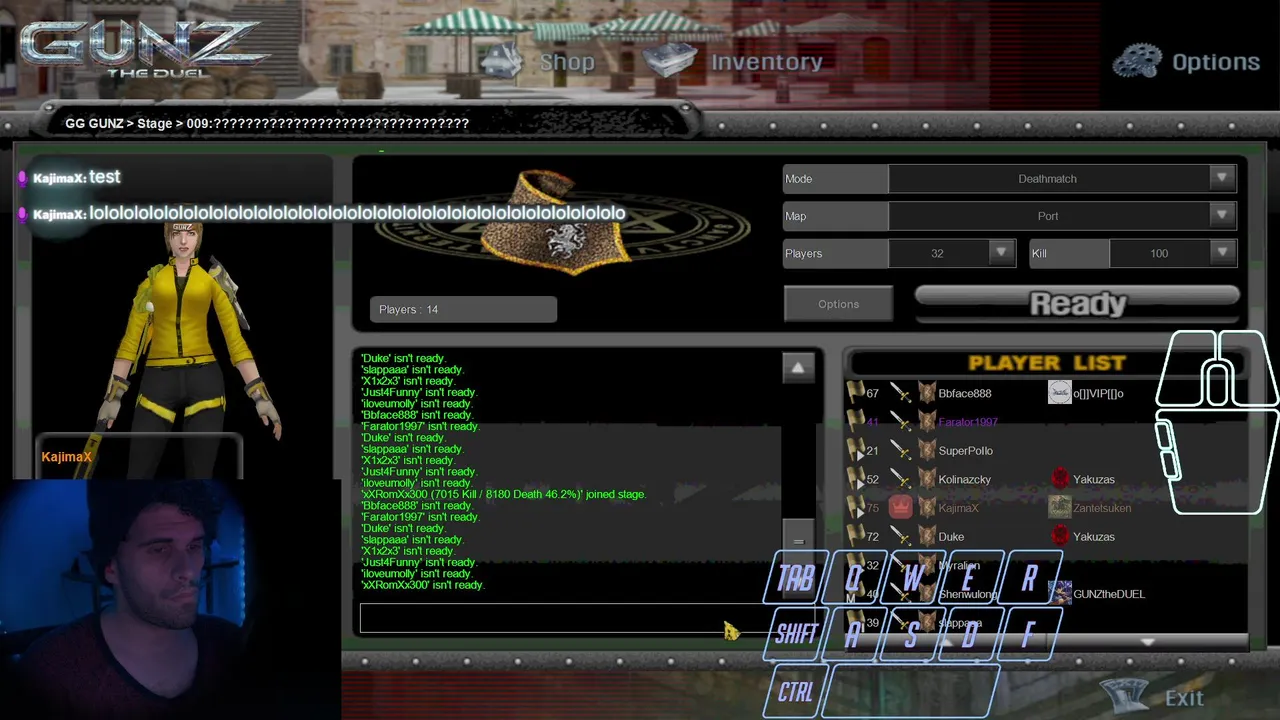Select player Bbface888 in list
This screenshot has height=720, width=1280.
click(x=965, y=393)
